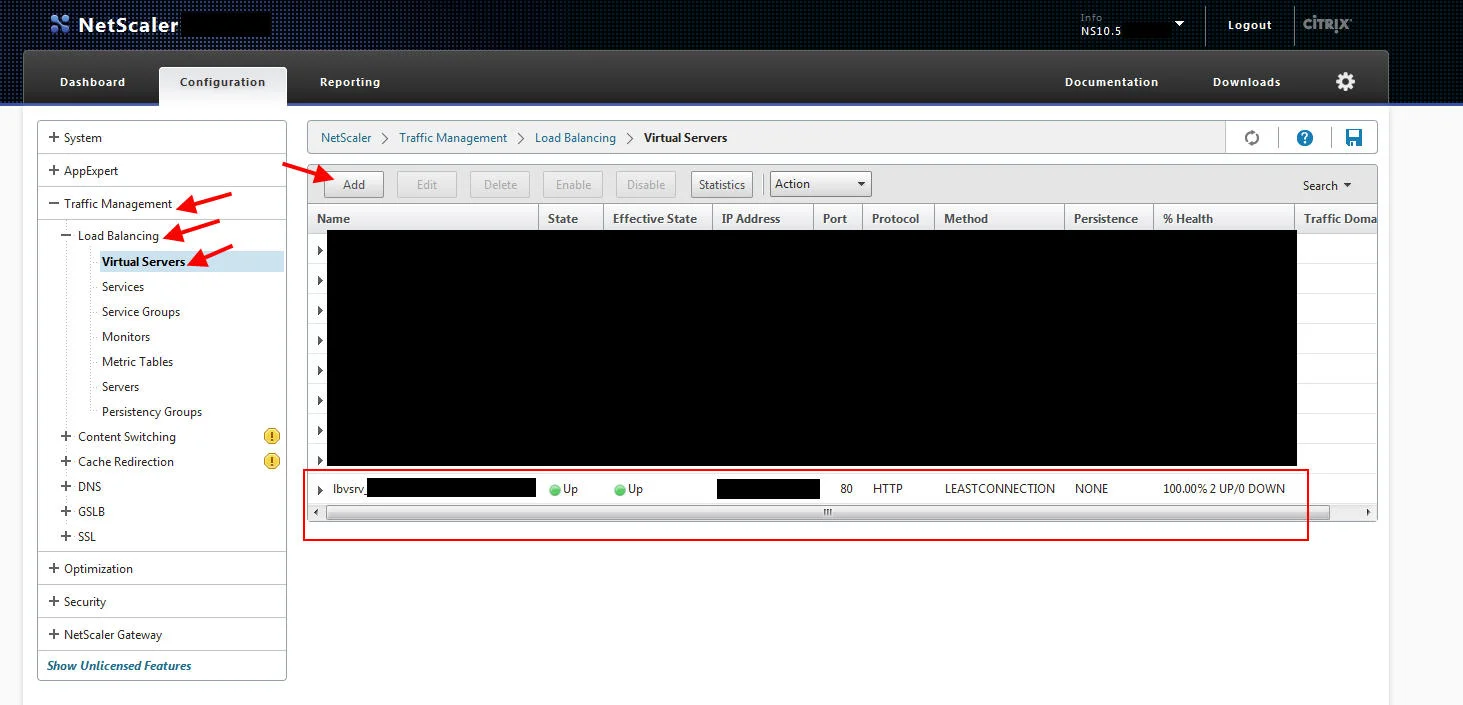Open the Documentation tab
Screen dimensions: 1463x705
click(1111, 82)
